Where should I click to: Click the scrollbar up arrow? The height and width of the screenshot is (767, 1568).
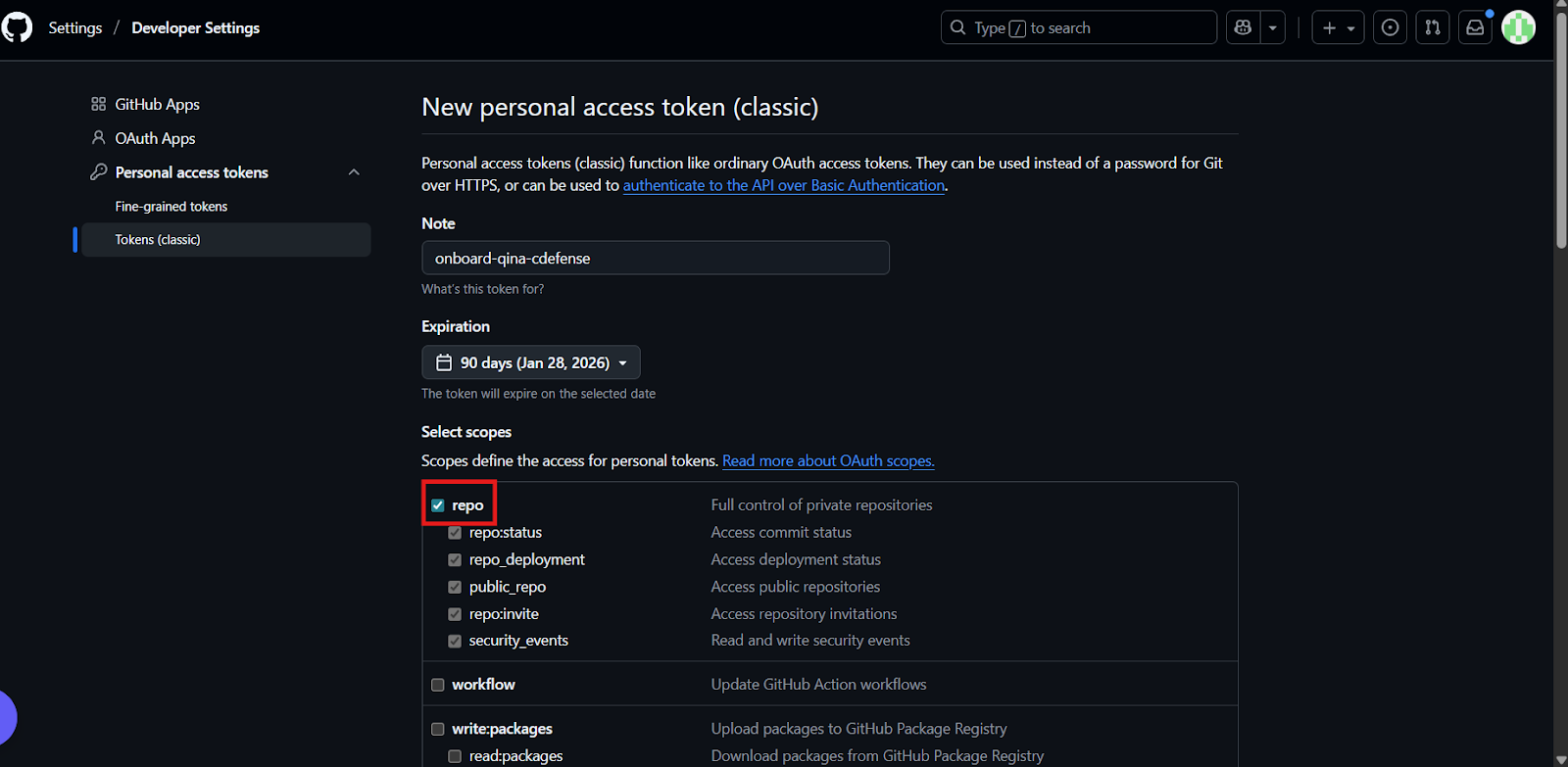(1561, 7)
